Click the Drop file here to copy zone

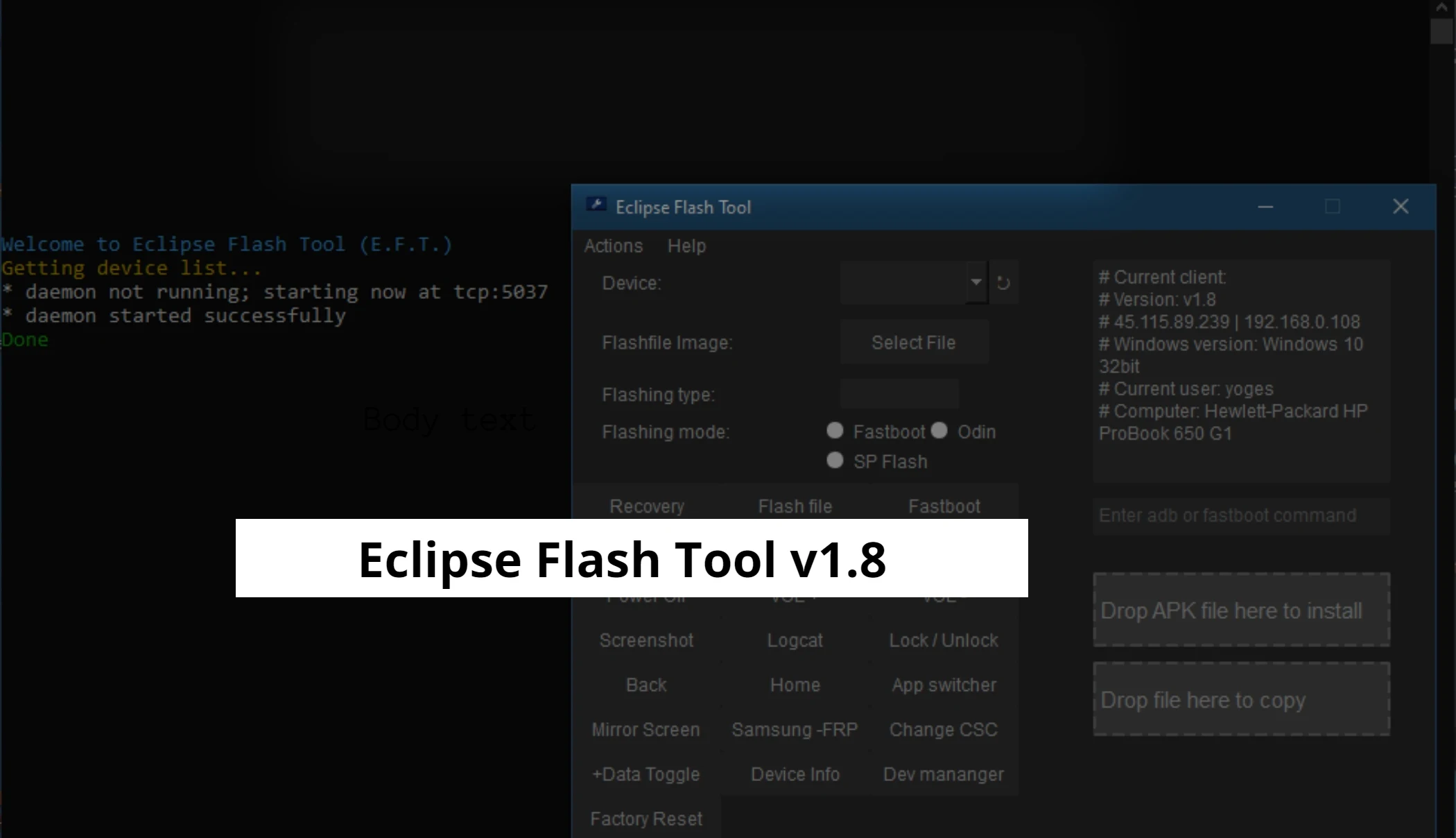[1240, 699]
